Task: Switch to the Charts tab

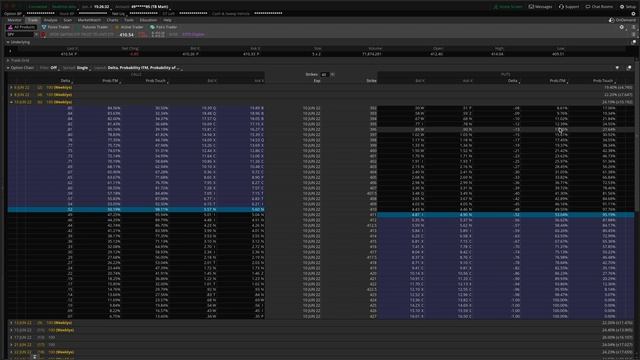Action: [x=112, y=20]
